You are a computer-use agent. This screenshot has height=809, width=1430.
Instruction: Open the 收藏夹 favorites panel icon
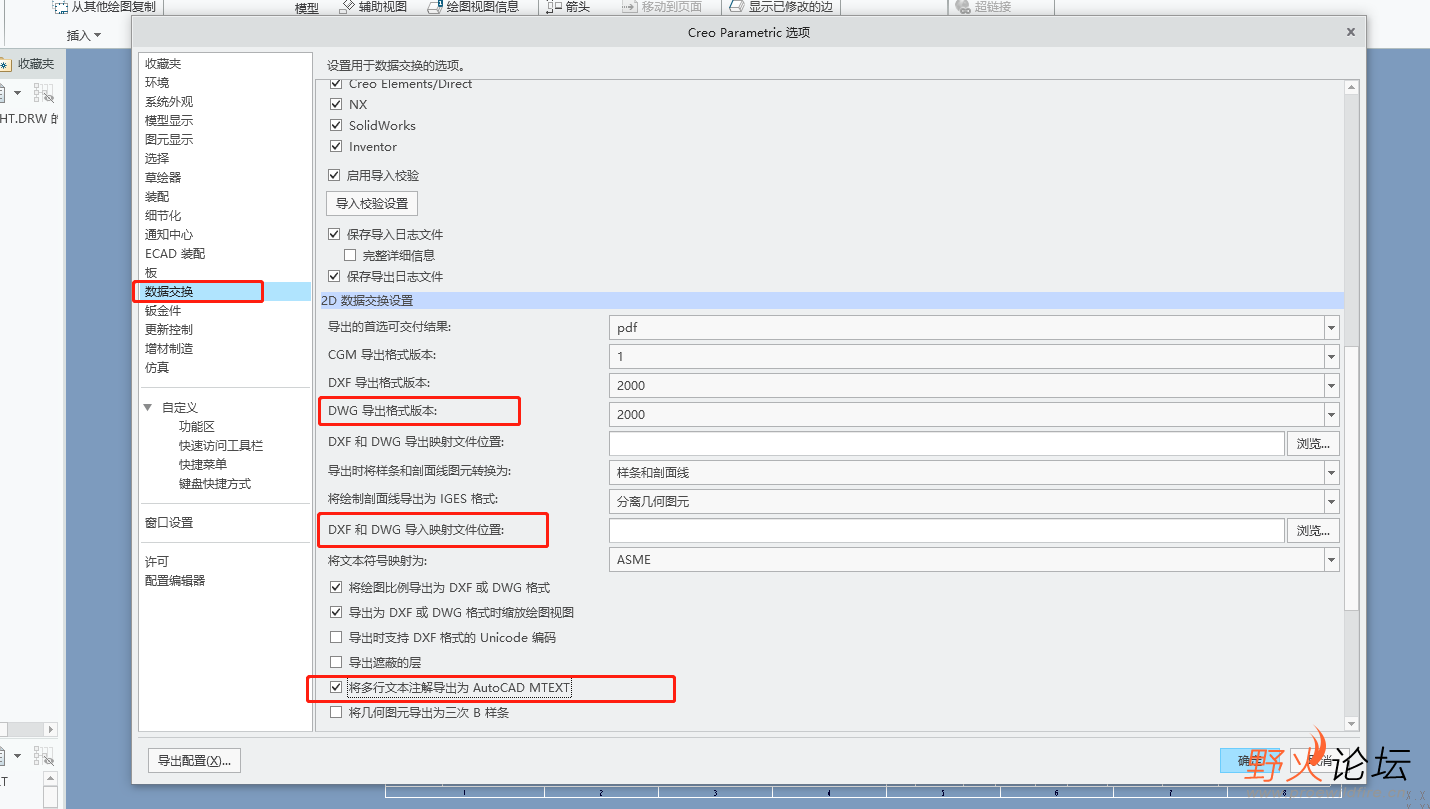tap(5, 64)
